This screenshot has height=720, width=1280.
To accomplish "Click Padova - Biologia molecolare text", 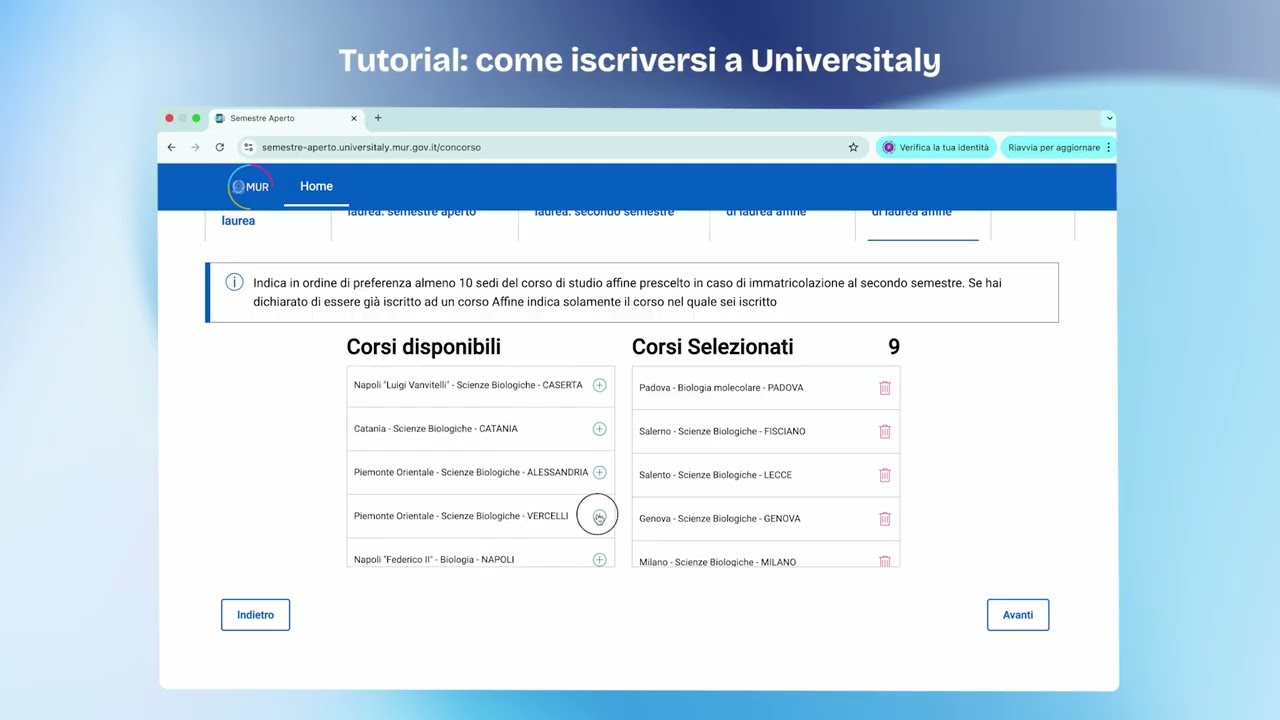I will 721,388.
